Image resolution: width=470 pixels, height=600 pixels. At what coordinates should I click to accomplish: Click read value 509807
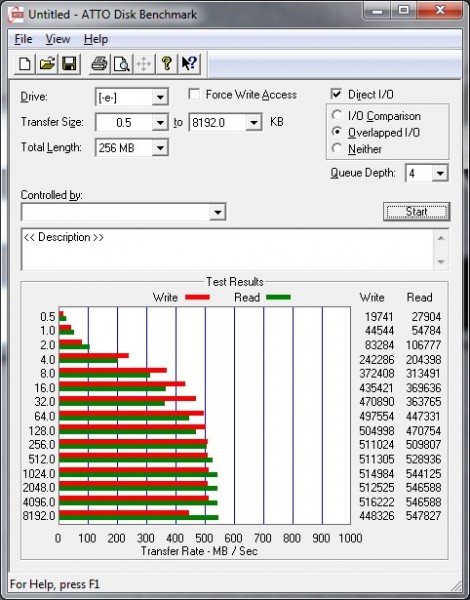423,445
